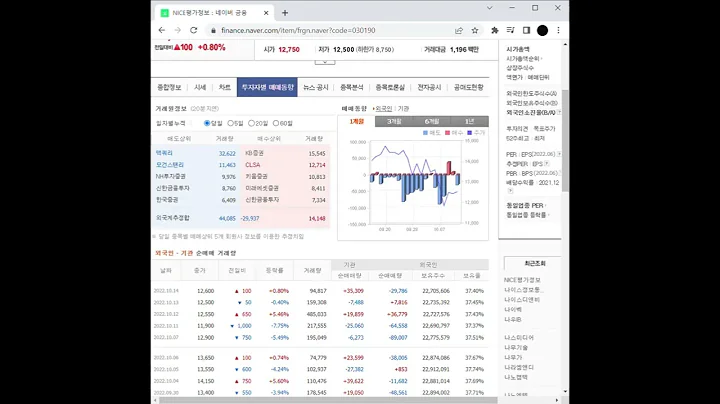Screen dimensions: 720x404
Task: Click the purple 주가 legend swatch
Action: [469, 133]
